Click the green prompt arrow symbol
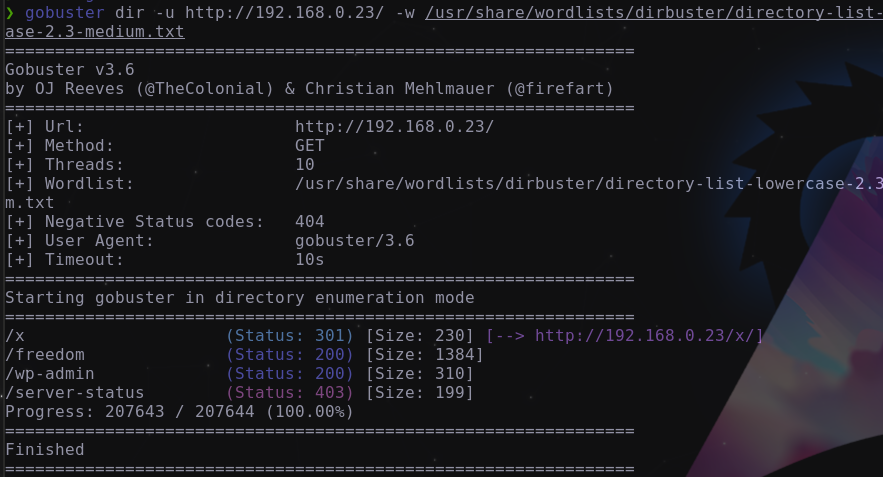Screen dimensions: 883x477 (10, 12)
